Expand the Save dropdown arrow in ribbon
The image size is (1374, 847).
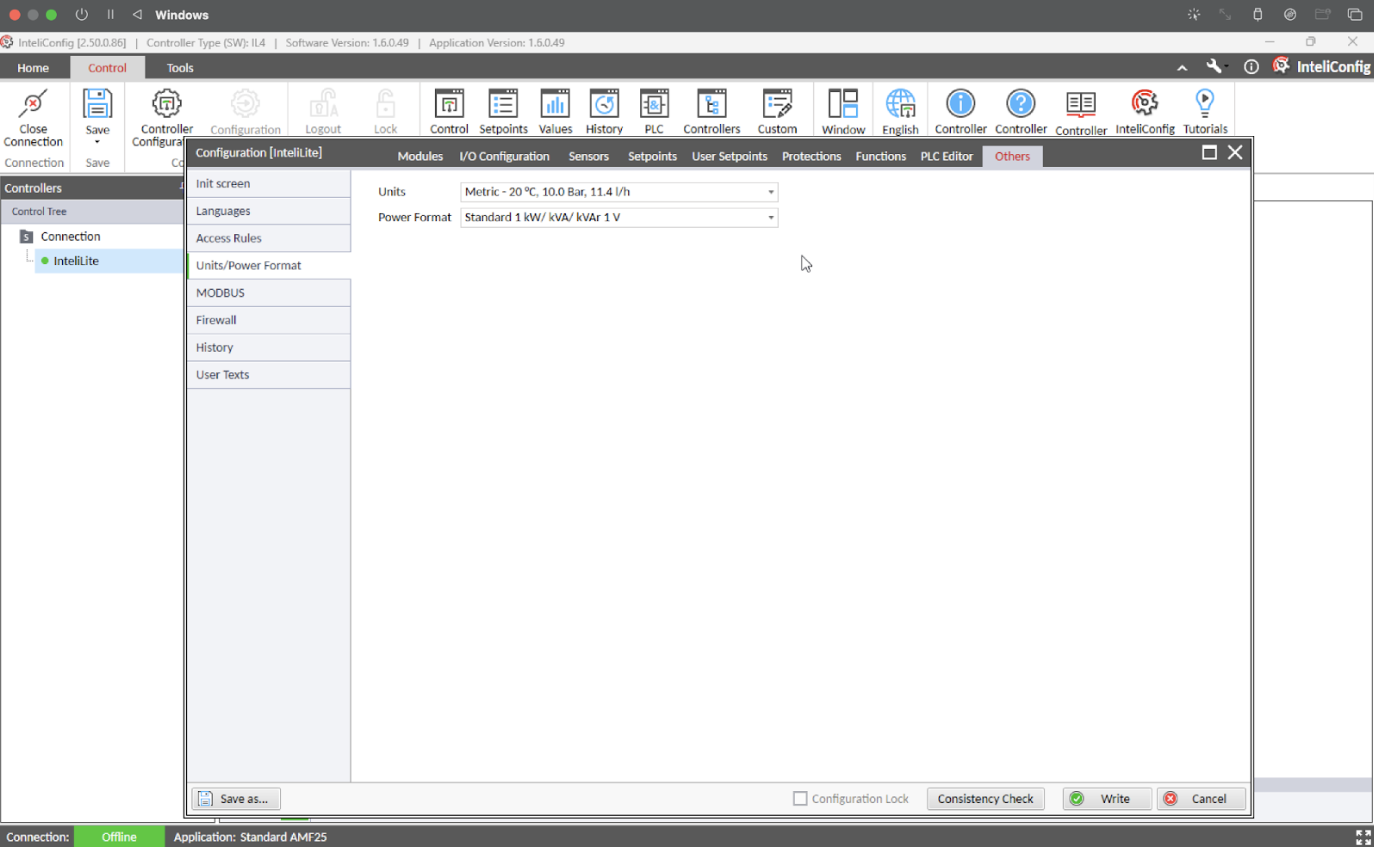(97, 142)
